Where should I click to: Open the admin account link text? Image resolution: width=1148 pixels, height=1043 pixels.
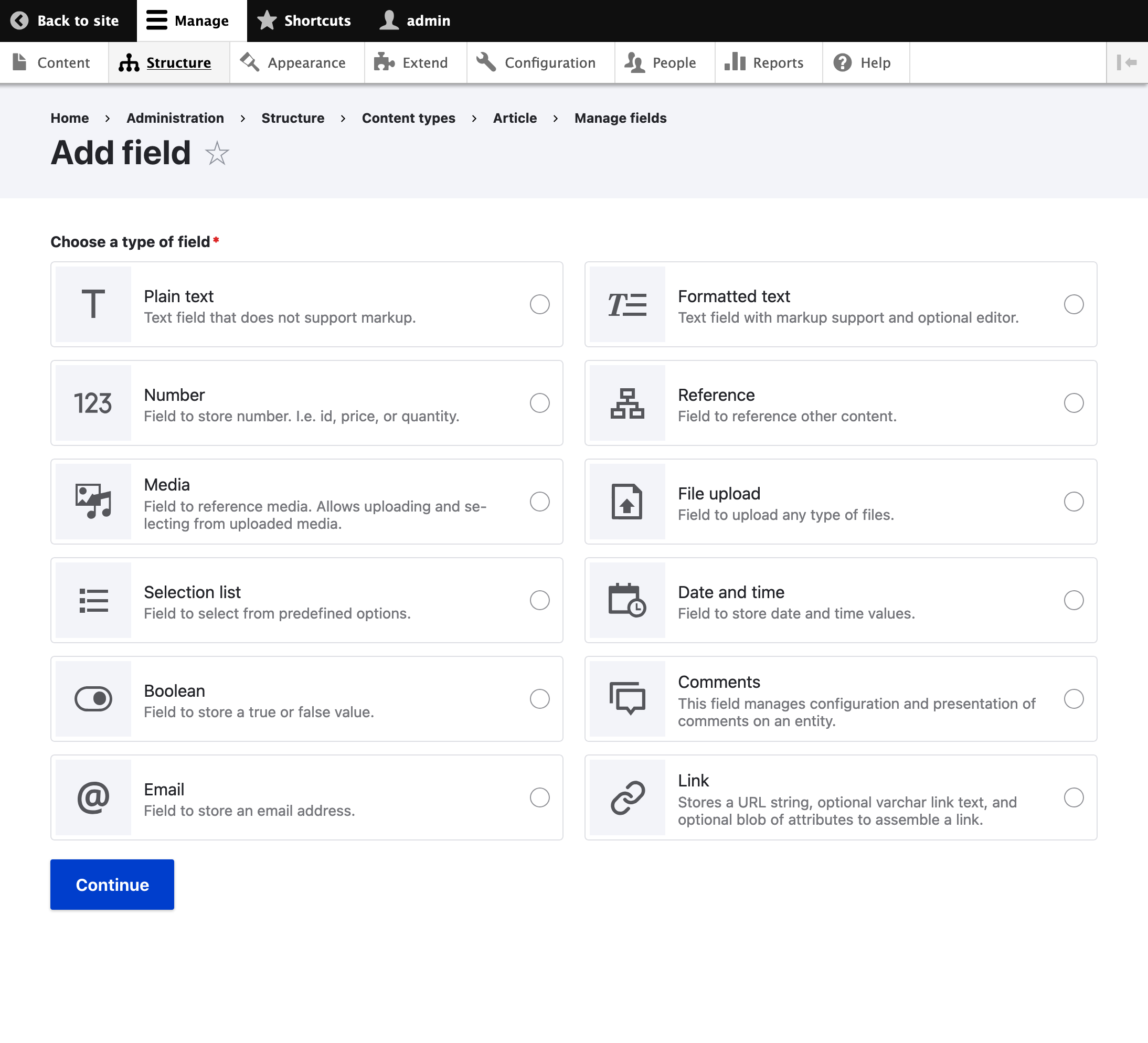(x=428, y=20)
